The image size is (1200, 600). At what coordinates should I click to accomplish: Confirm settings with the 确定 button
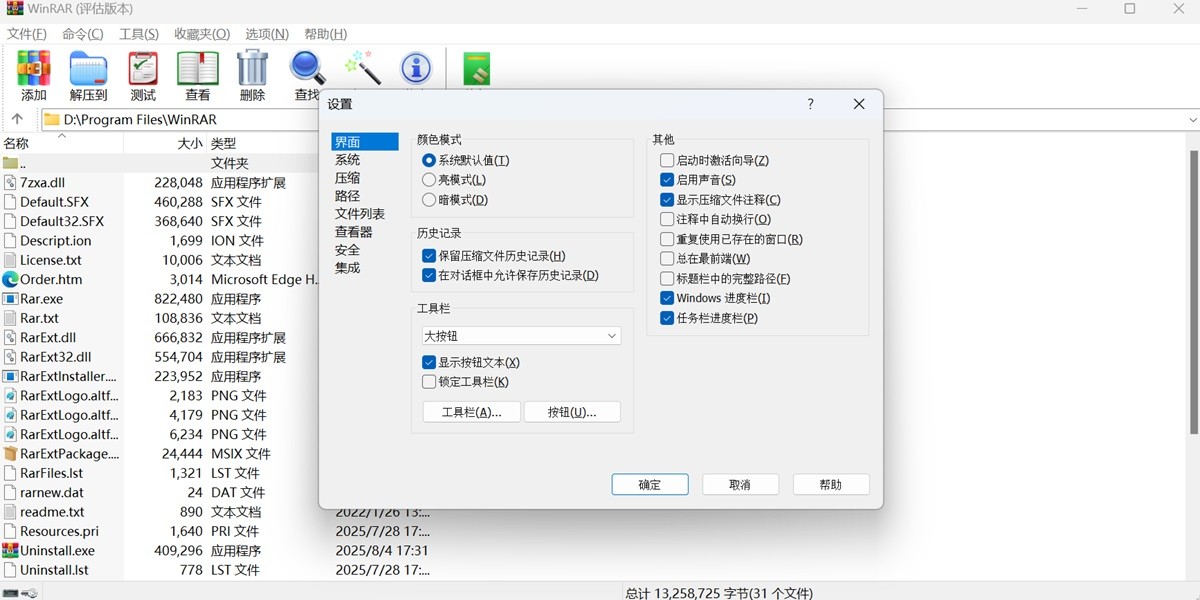tap(649, 484)
